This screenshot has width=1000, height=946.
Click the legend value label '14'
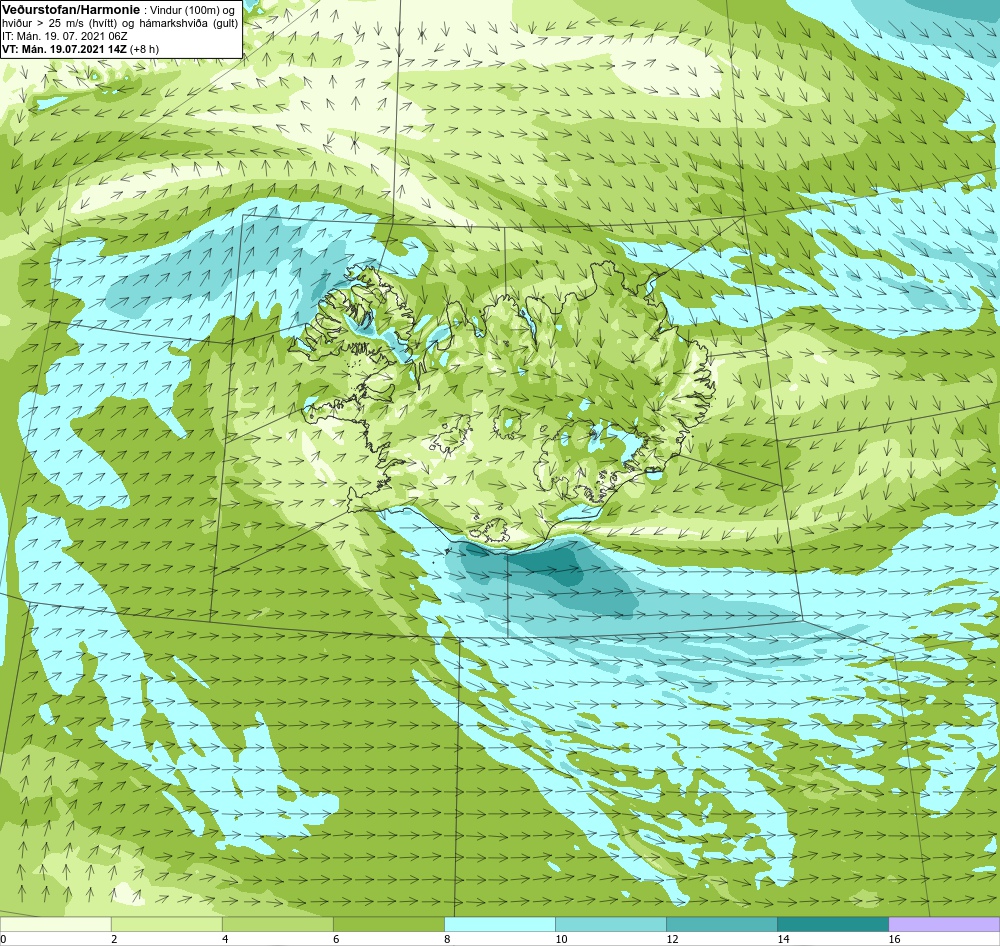[783, 939]
